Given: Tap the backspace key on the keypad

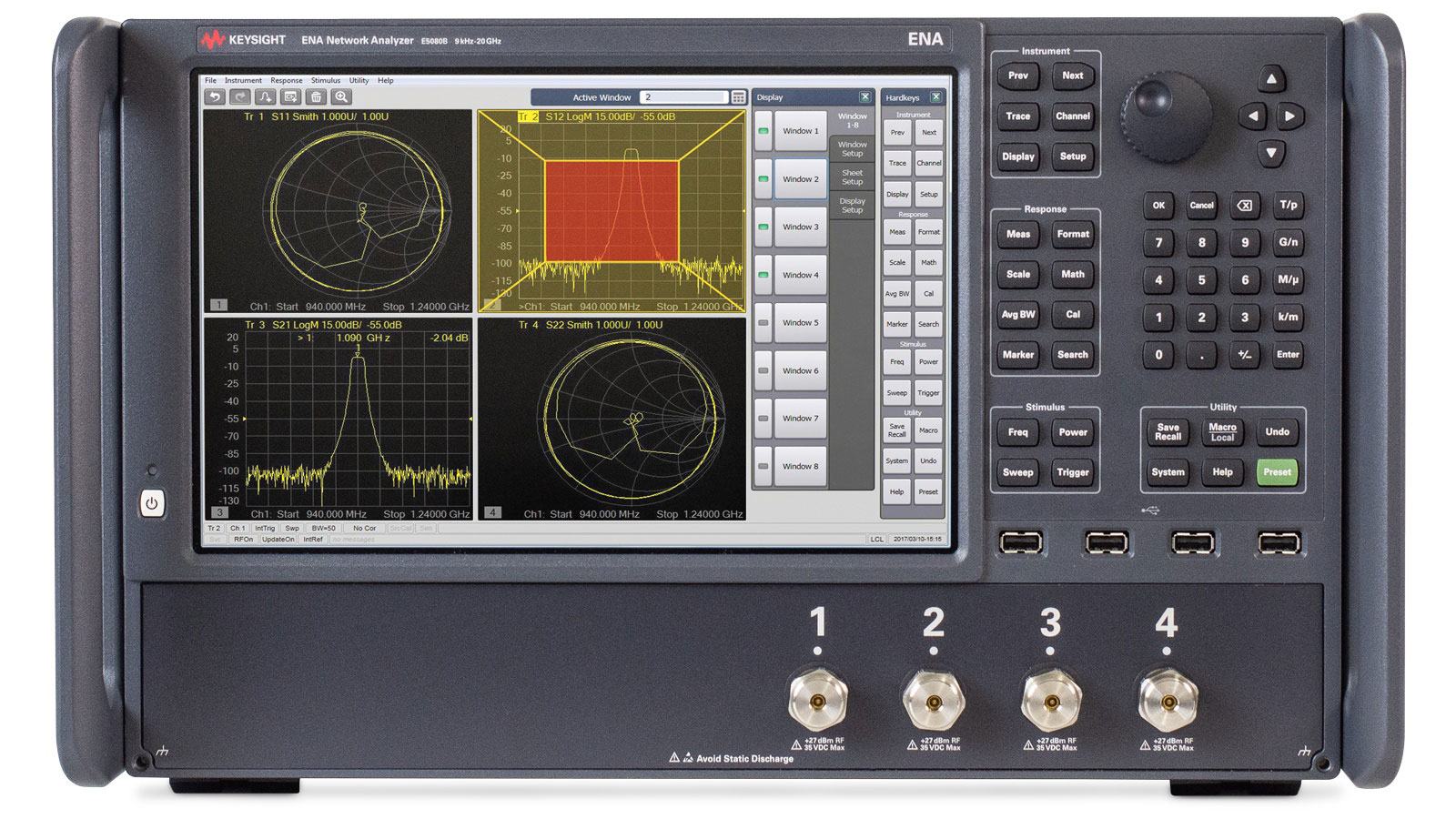Looking at the screenshot, I should (x=1245, y=206).
